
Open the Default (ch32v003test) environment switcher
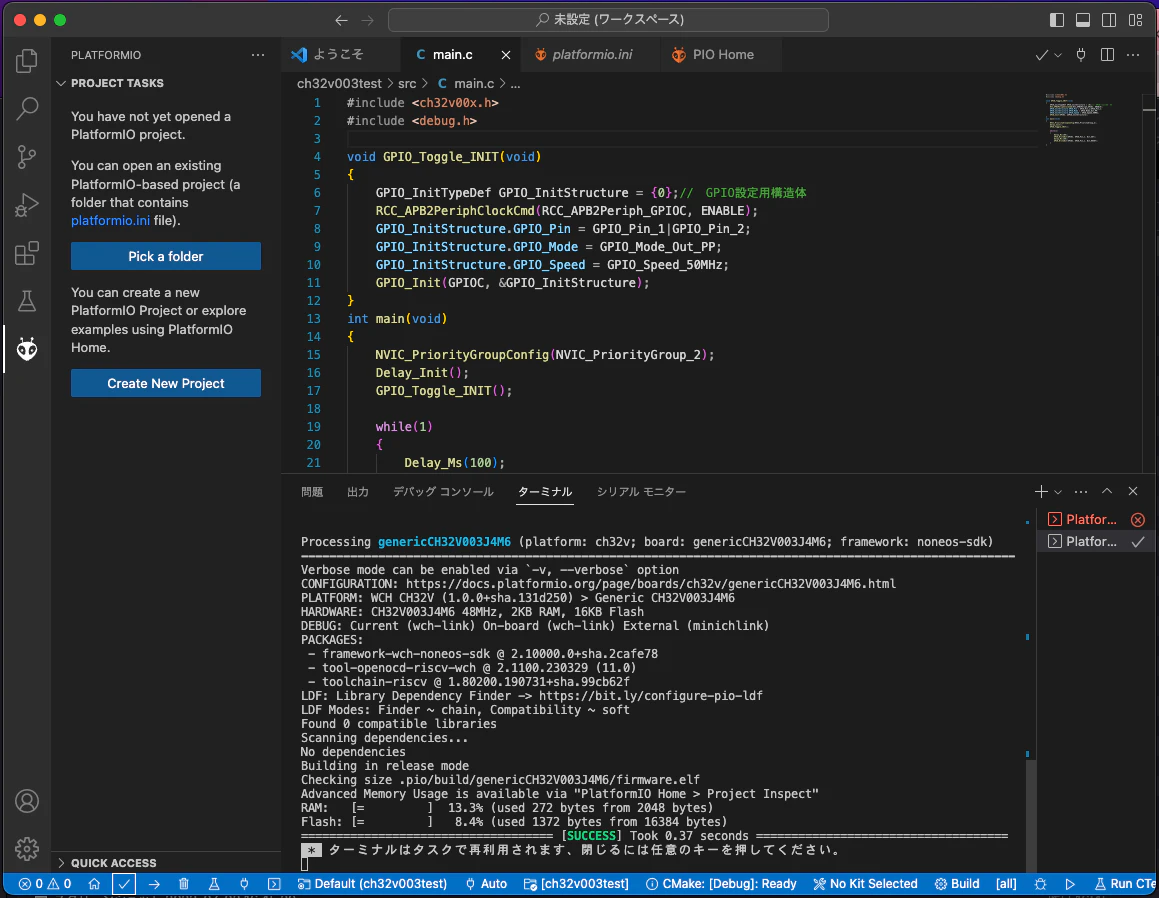tap(372, 884)
